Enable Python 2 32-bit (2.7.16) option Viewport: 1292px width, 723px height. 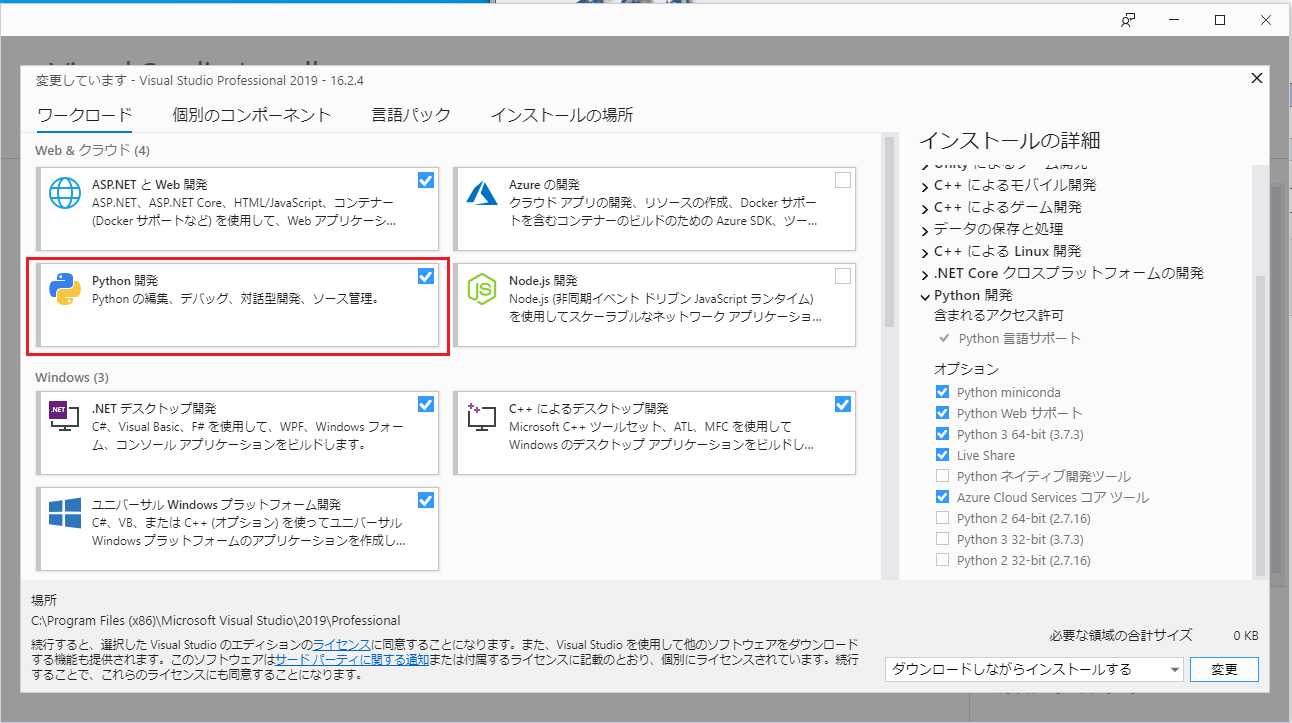click(942, 560)
